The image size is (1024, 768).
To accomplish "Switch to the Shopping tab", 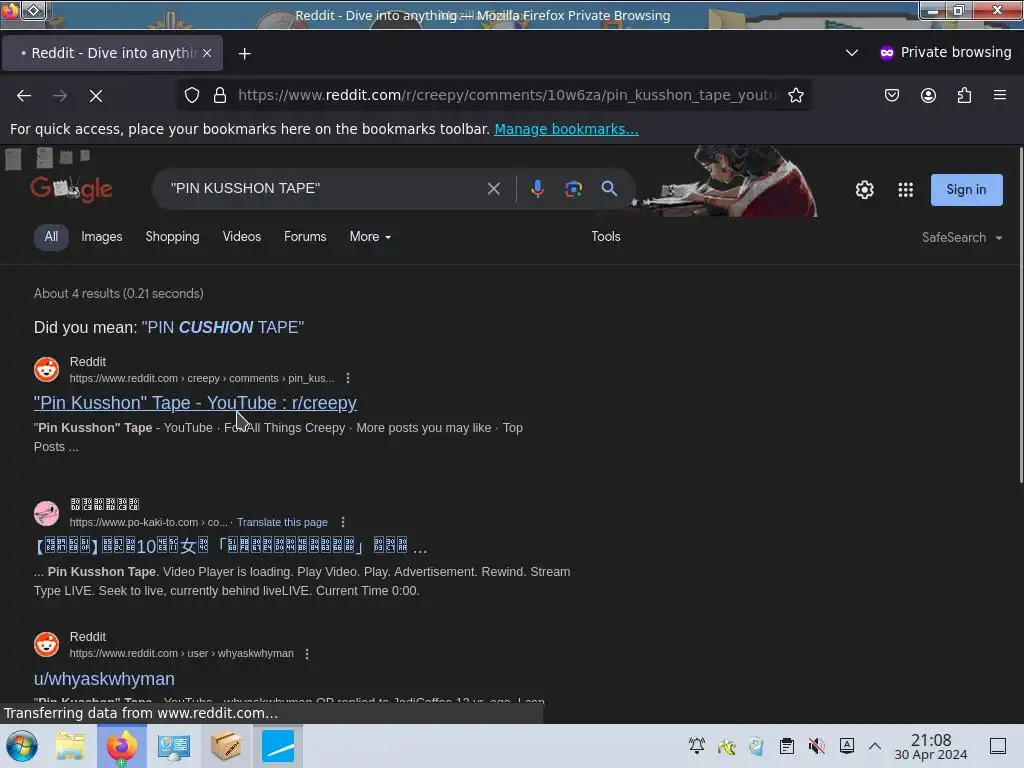I will [172, 237].
